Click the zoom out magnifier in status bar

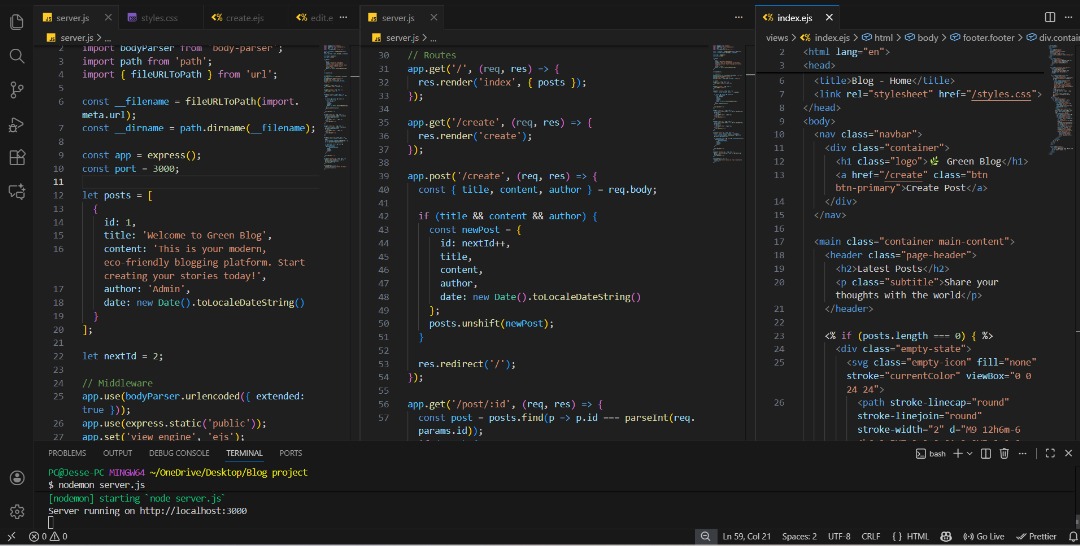click(x=705, y=536)
